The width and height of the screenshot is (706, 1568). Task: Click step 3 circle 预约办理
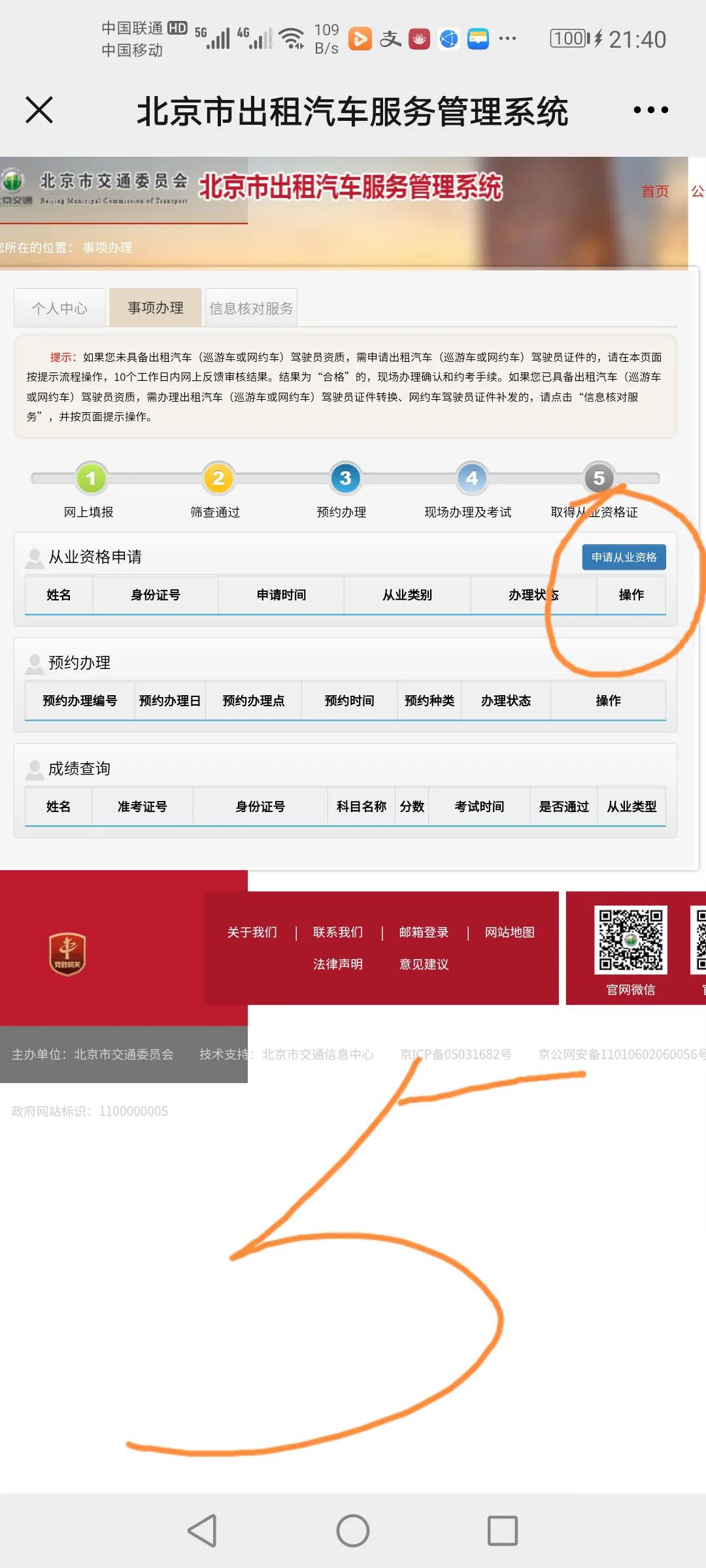tap(345, 478)
